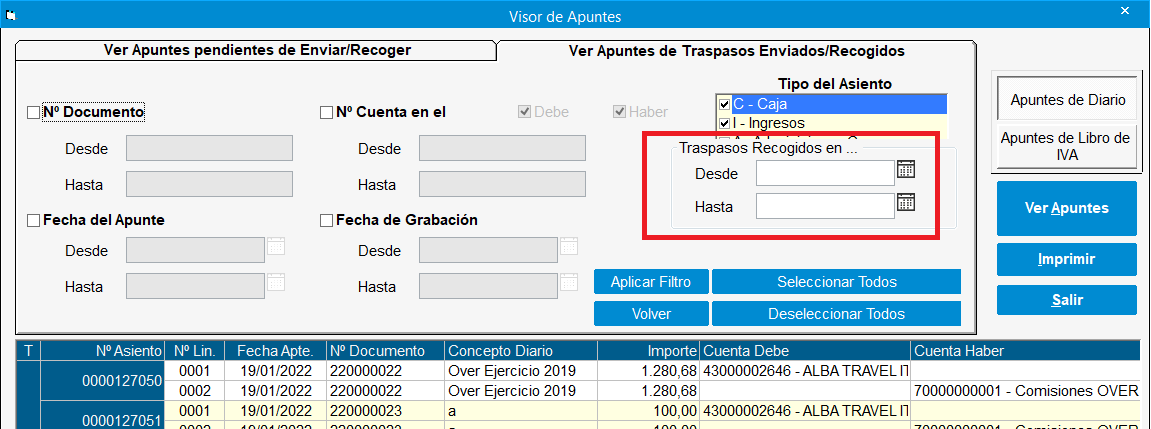Click the Fecha Apte. column header
The height and width of the screenshot is (429, 1151).
click(x=276, y=350)
